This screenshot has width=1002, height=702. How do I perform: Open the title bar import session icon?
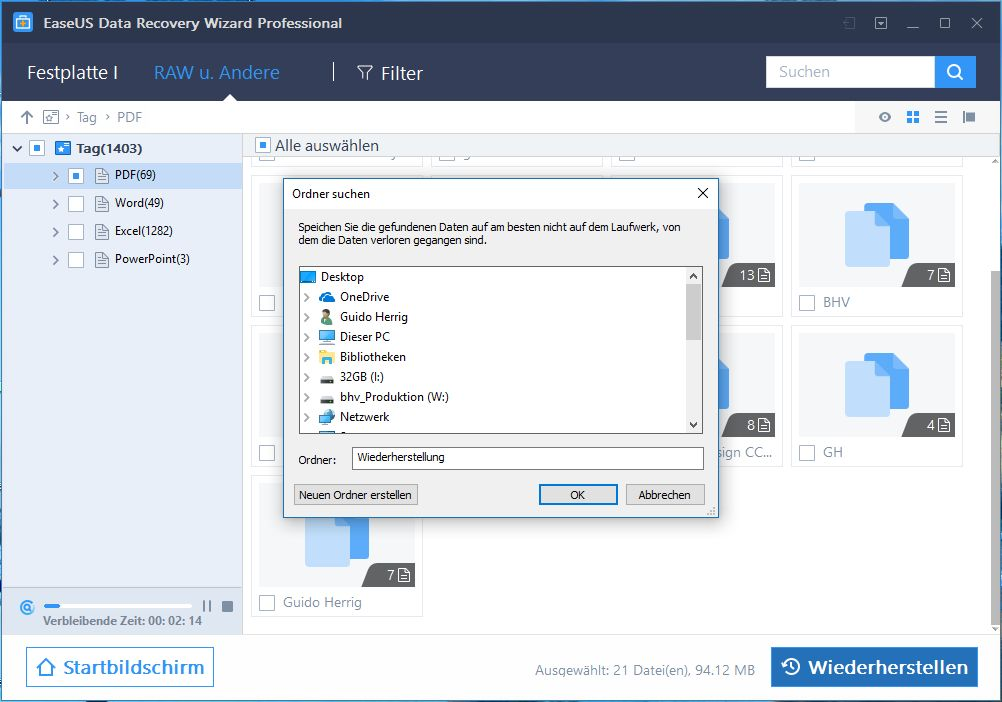[x=849, y=23]
